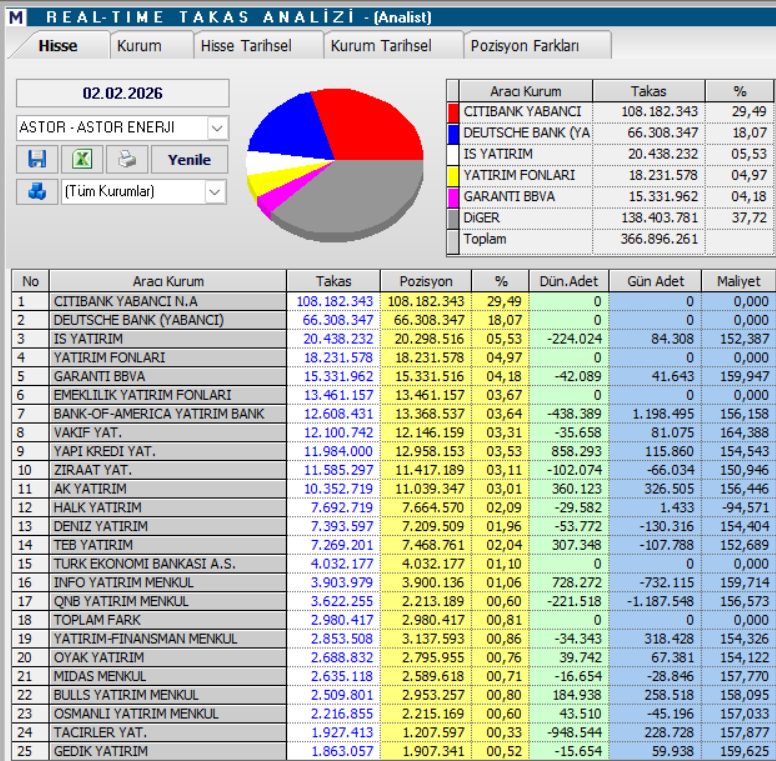Export data with the Excel icon
This screenshot has height=761, width=776.
coord(82,159)
